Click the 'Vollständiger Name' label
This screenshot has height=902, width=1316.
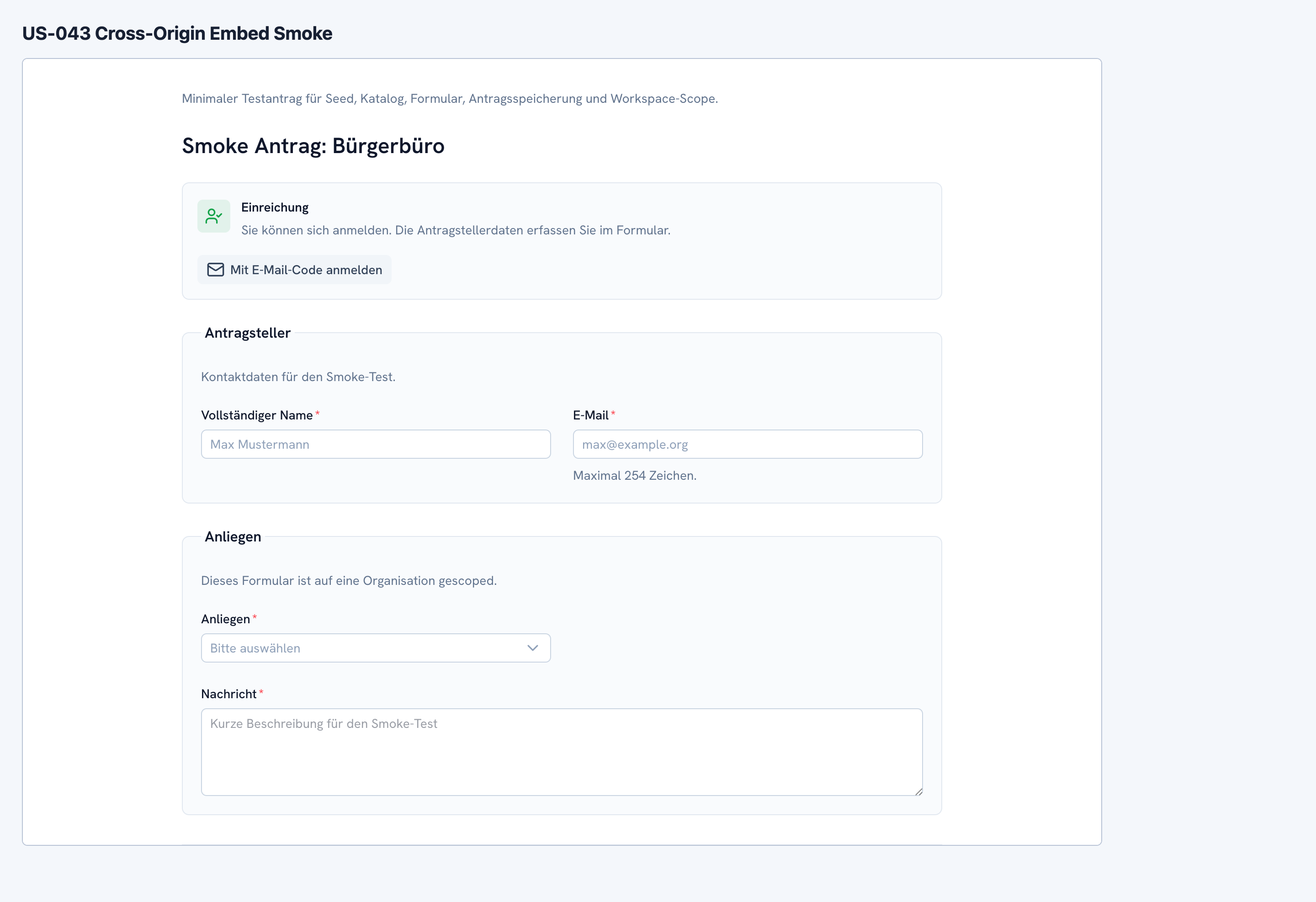[x=257, y=415]
